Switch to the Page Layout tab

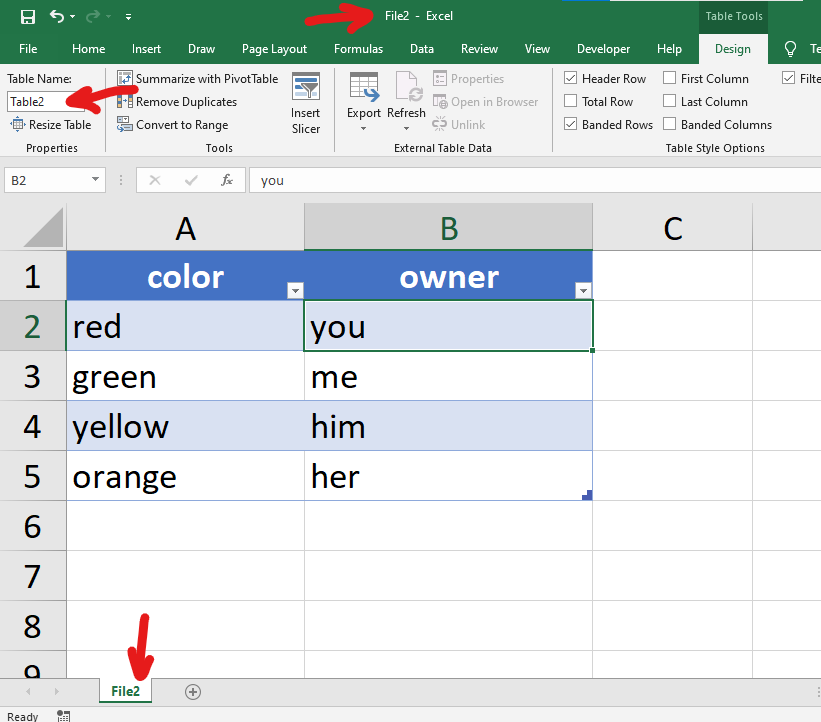coord(274,49)
